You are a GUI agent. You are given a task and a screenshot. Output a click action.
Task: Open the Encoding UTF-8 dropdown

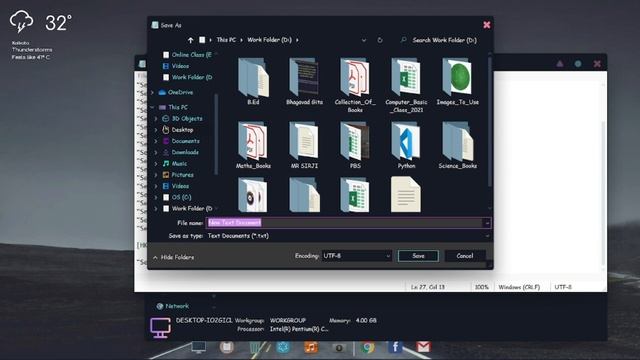[356, 256]
